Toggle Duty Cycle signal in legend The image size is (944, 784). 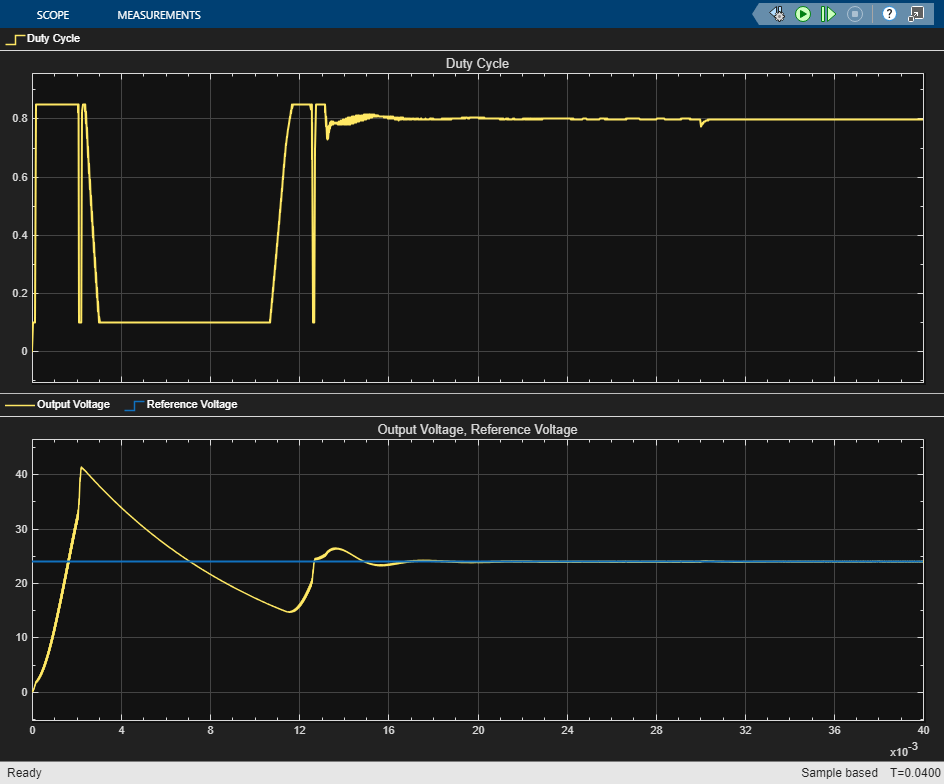coord(53,39)
